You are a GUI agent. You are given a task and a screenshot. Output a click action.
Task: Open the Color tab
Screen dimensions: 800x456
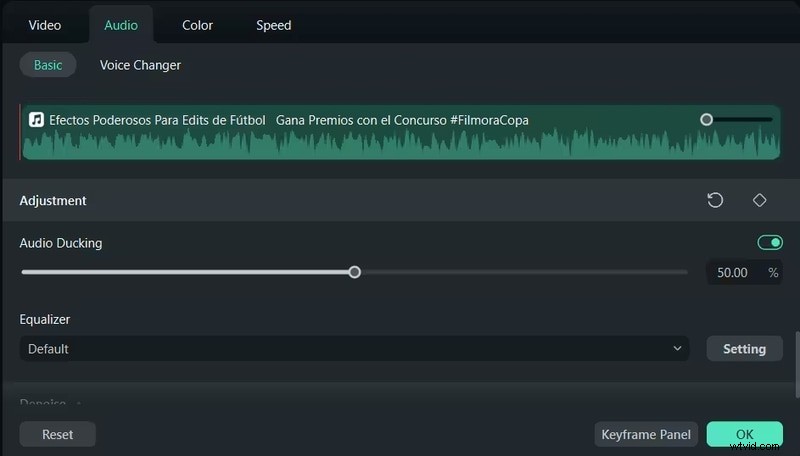click(x=197, y=25)
